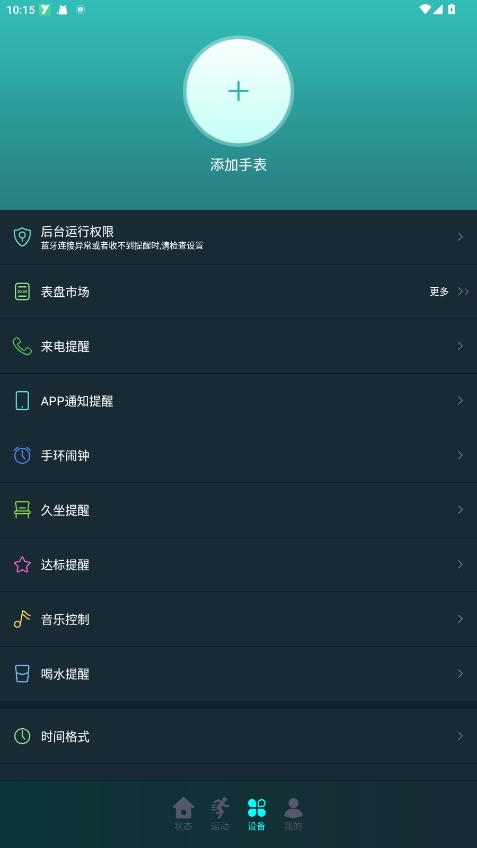Switch to the 运动 running tab
Viewport: 477px width, 848px height.
coord(220,814)
